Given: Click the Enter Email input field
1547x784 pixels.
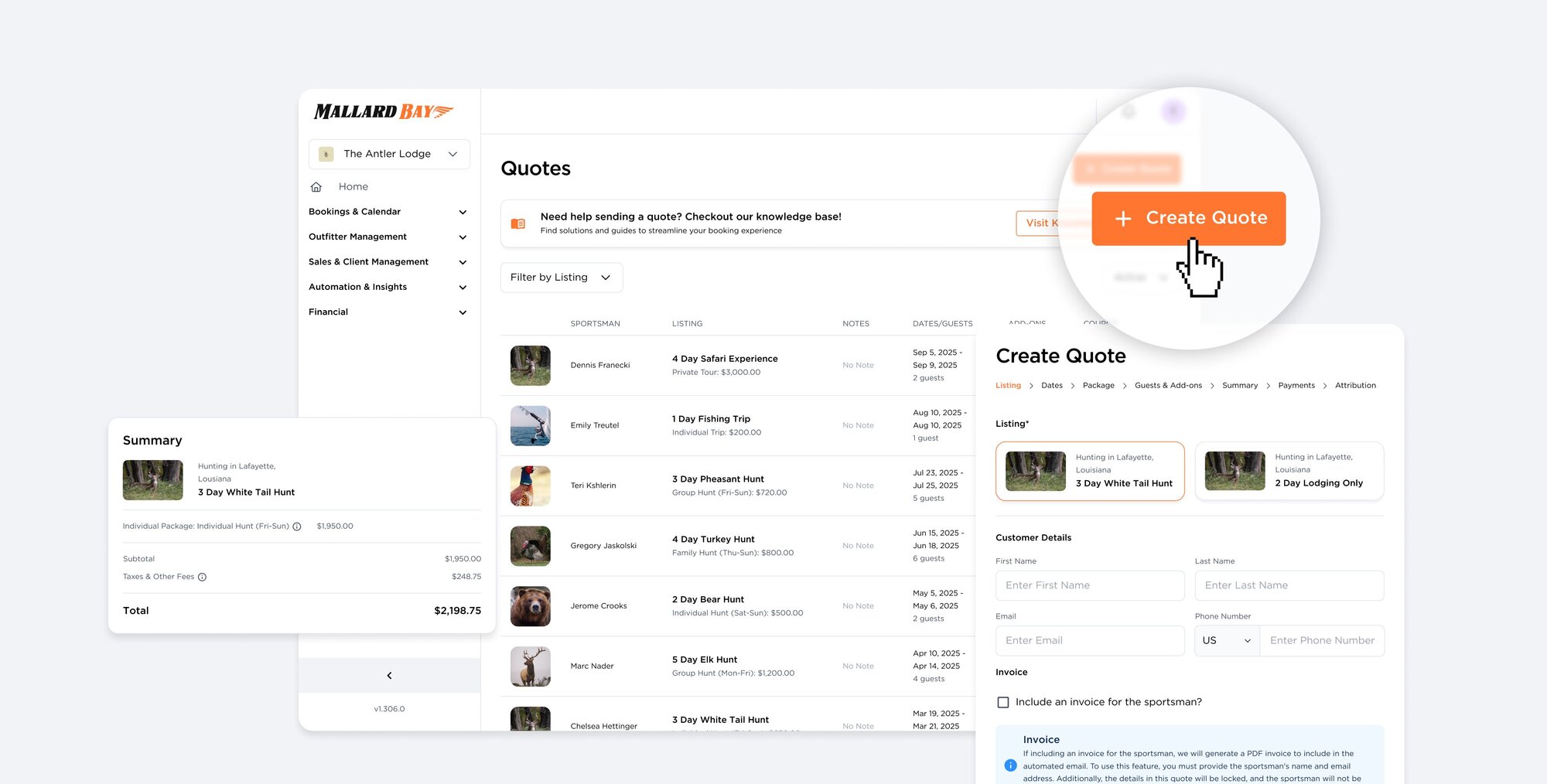Looking at the screenshot, I should [1089, 641].
